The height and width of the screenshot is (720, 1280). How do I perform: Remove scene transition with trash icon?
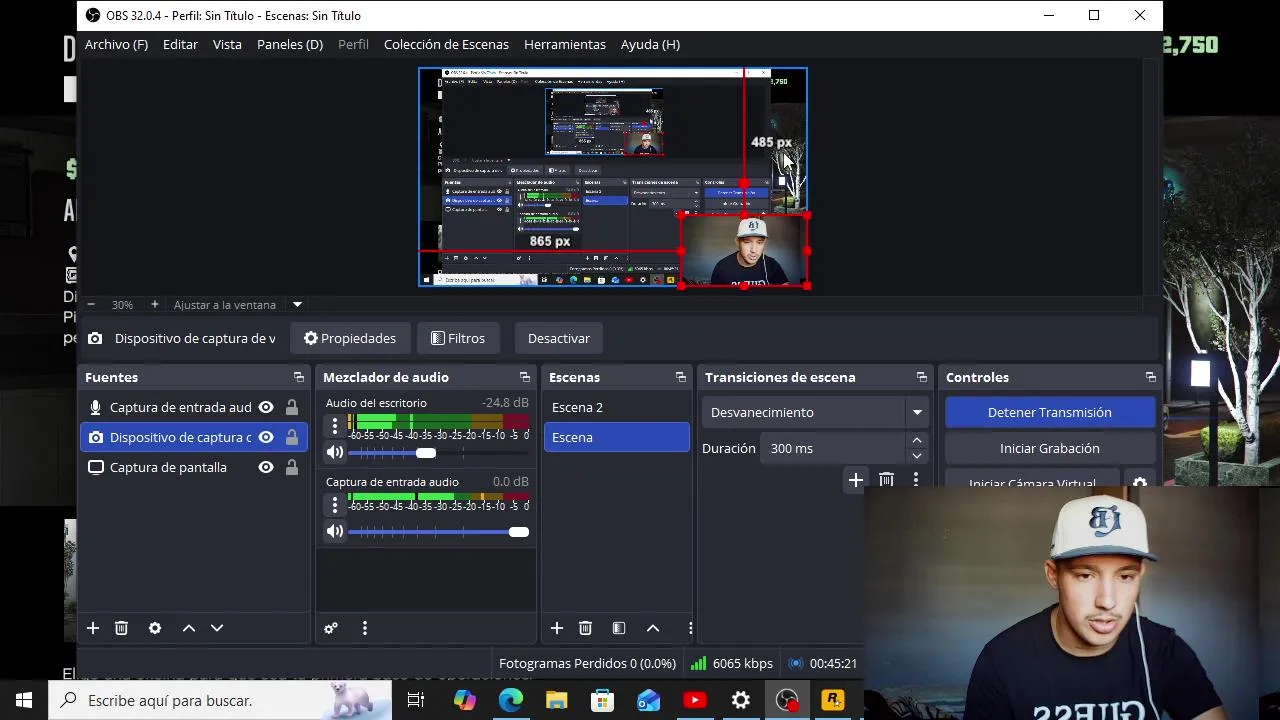(886, 481)
